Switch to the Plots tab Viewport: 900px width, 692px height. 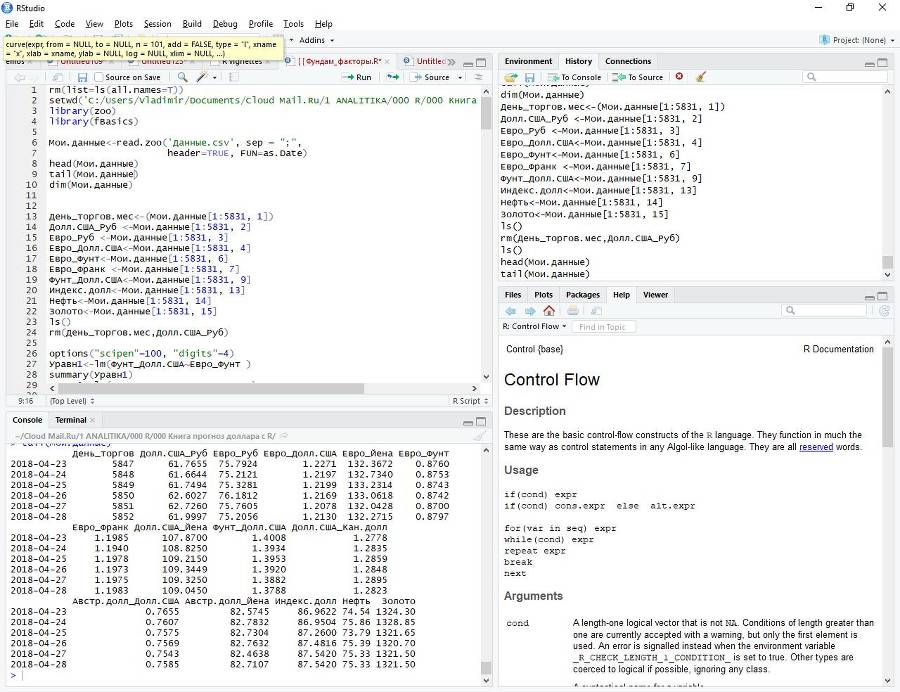[543, 295]
